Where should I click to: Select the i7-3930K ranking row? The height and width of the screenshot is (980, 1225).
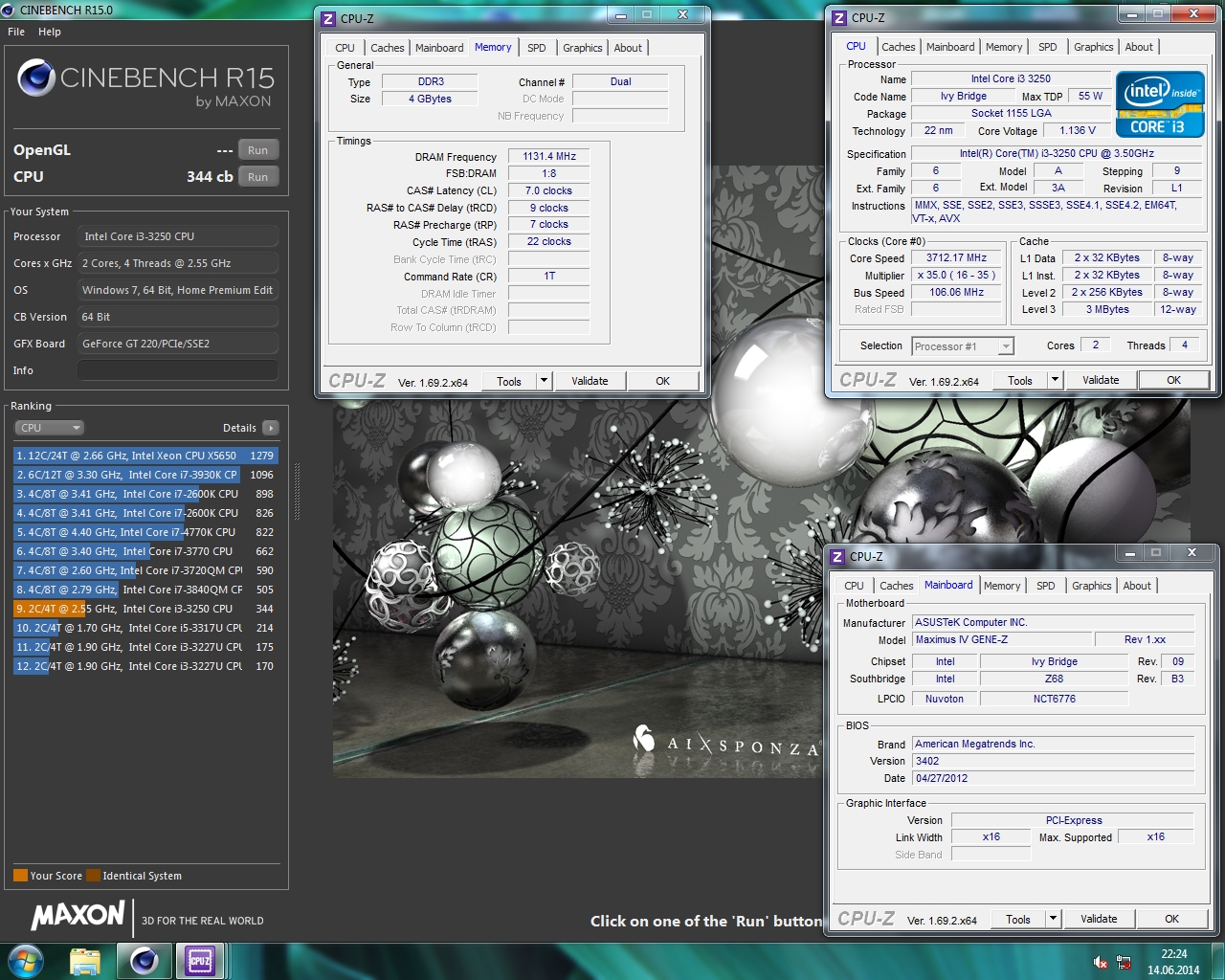[145, 475]
